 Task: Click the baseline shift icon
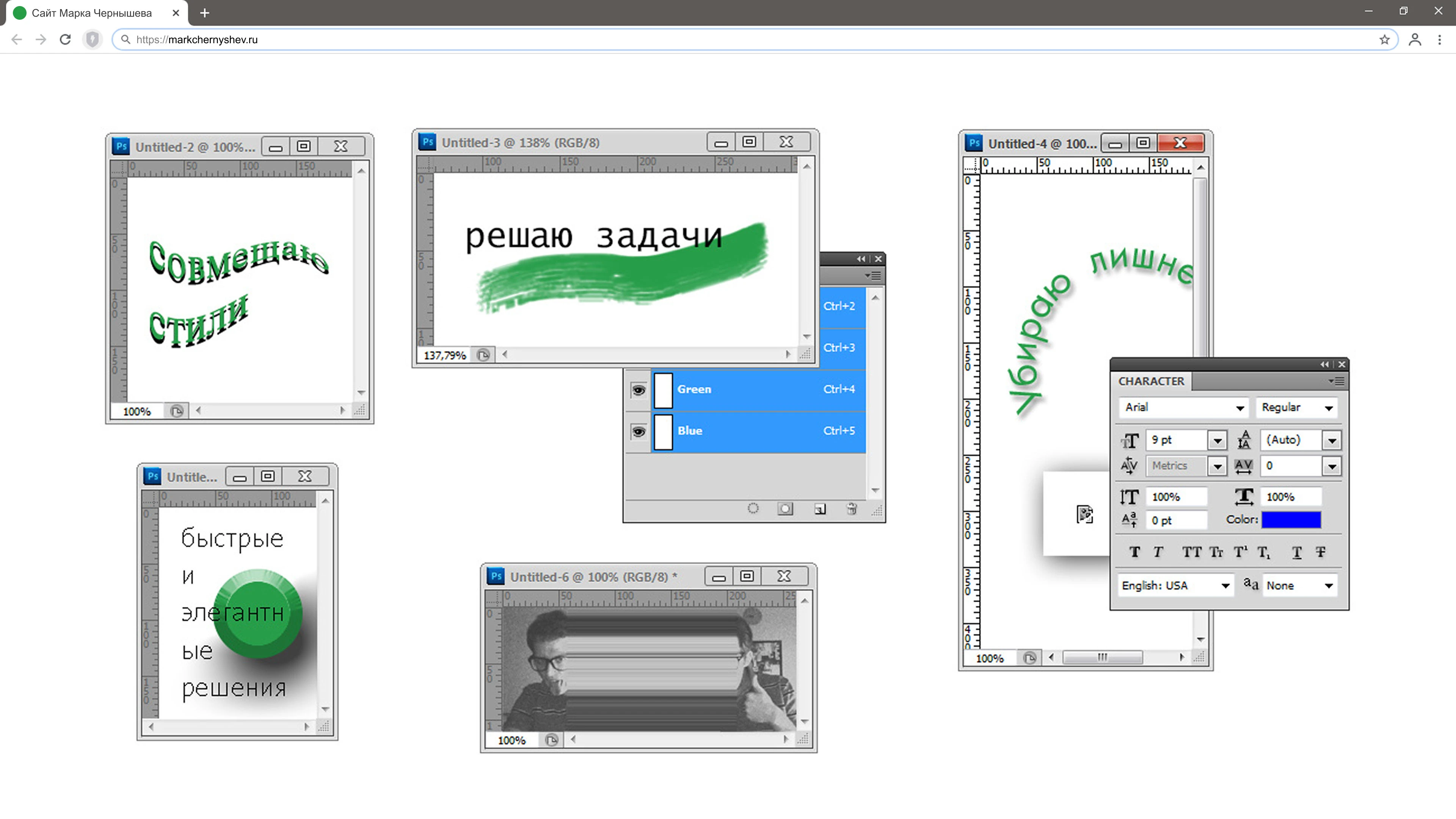(1129, 520)
